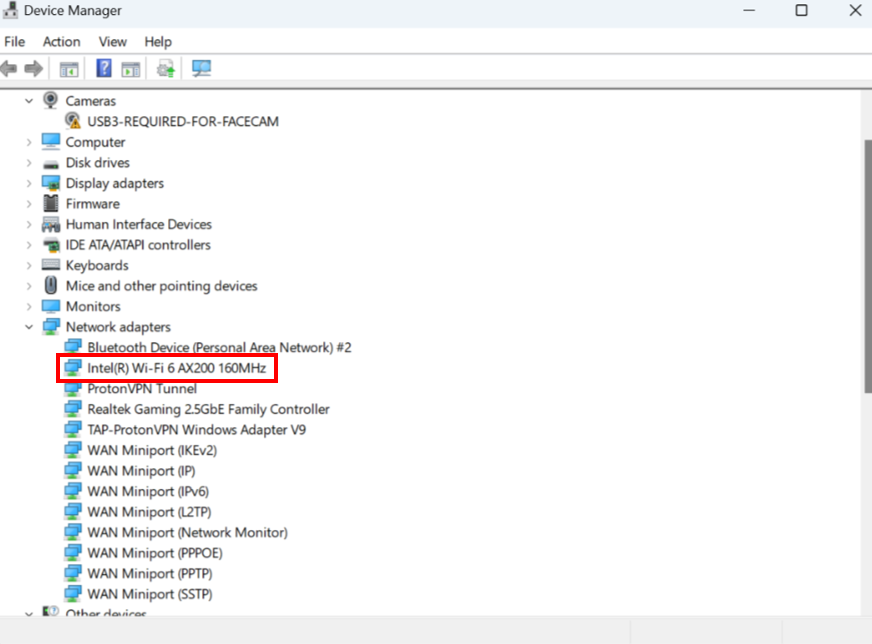The height and width of the screenshot is (644, 872).
Task: Click the Back navigation arrow
Action: pyautogui.click(x=10, y=68)
